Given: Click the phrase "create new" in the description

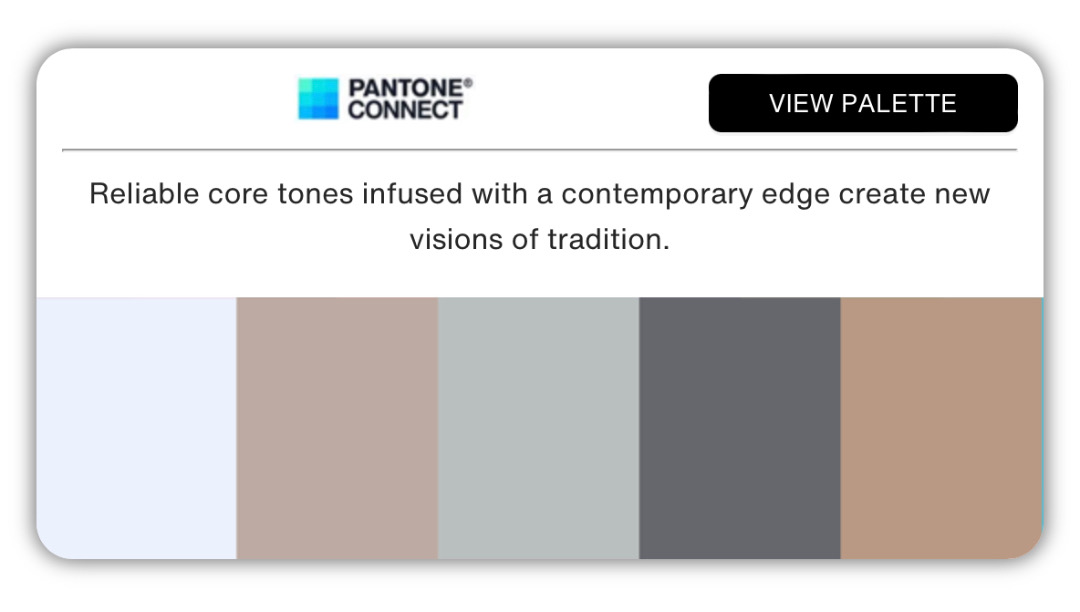Looking at the screenshot, I should [x=914, y=194].
